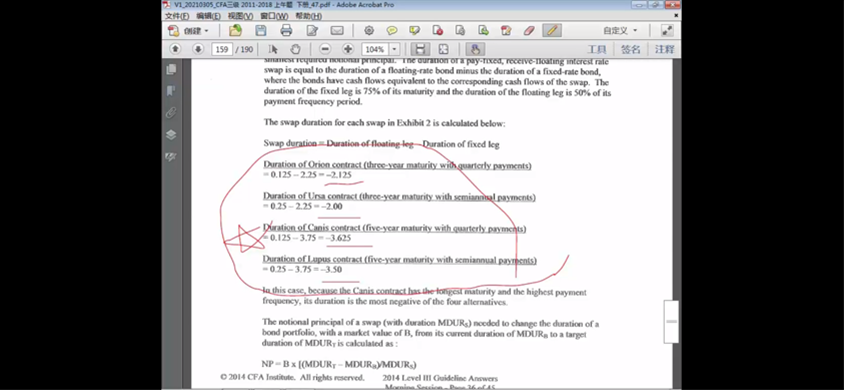The height and width of the screenshot is (390, 844).
Task: Toggle the pencil drawing tool
Action: pos(552,31)
